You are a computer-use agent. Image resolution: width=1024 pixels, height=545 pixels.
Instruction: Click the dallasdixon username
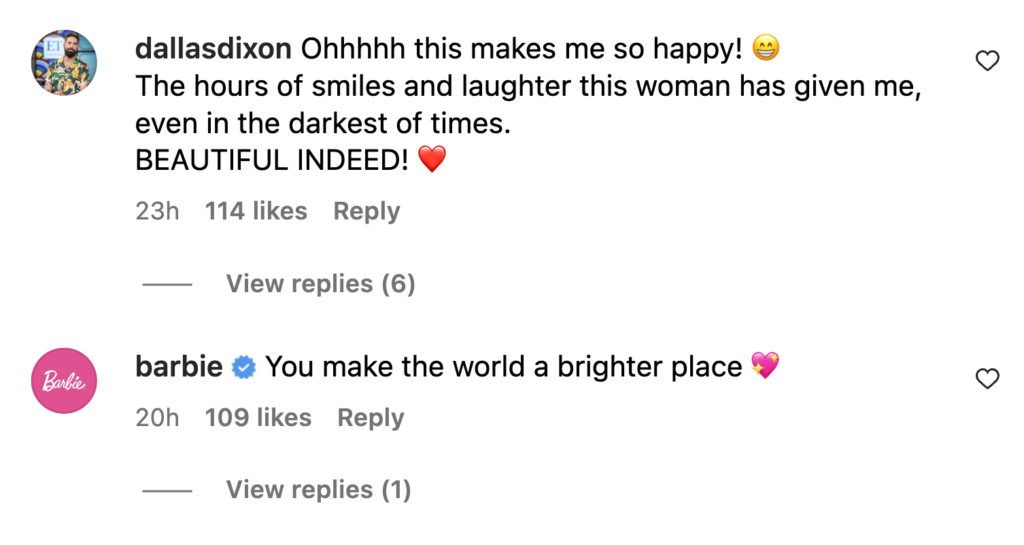pos(213,49)
